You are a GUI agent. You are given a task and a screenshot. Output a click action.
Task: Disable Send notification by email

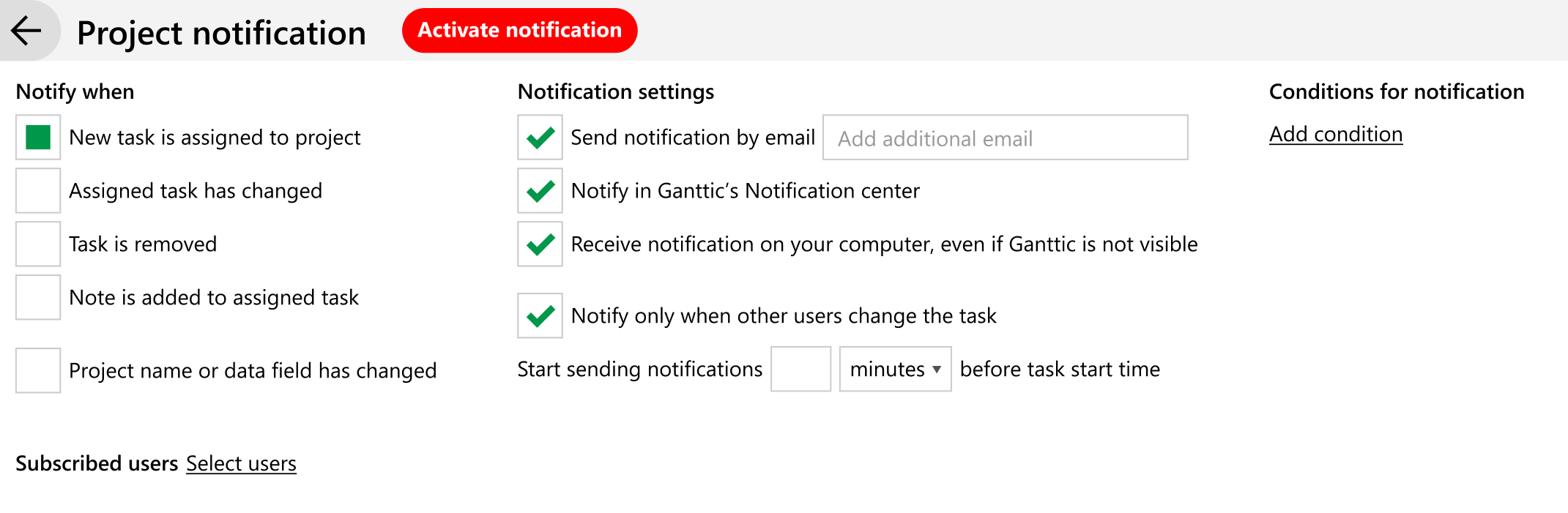point(540,138)
